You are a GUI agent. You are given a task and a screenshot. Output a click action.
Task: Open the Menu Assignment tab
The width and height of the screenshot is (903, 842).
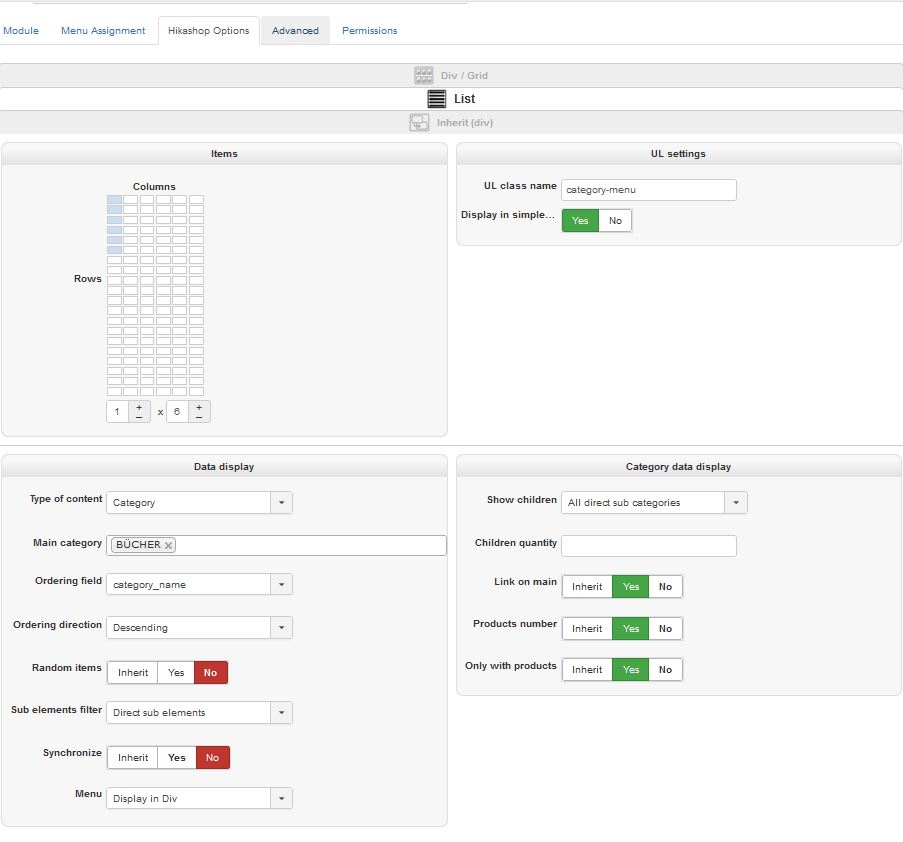103,31
